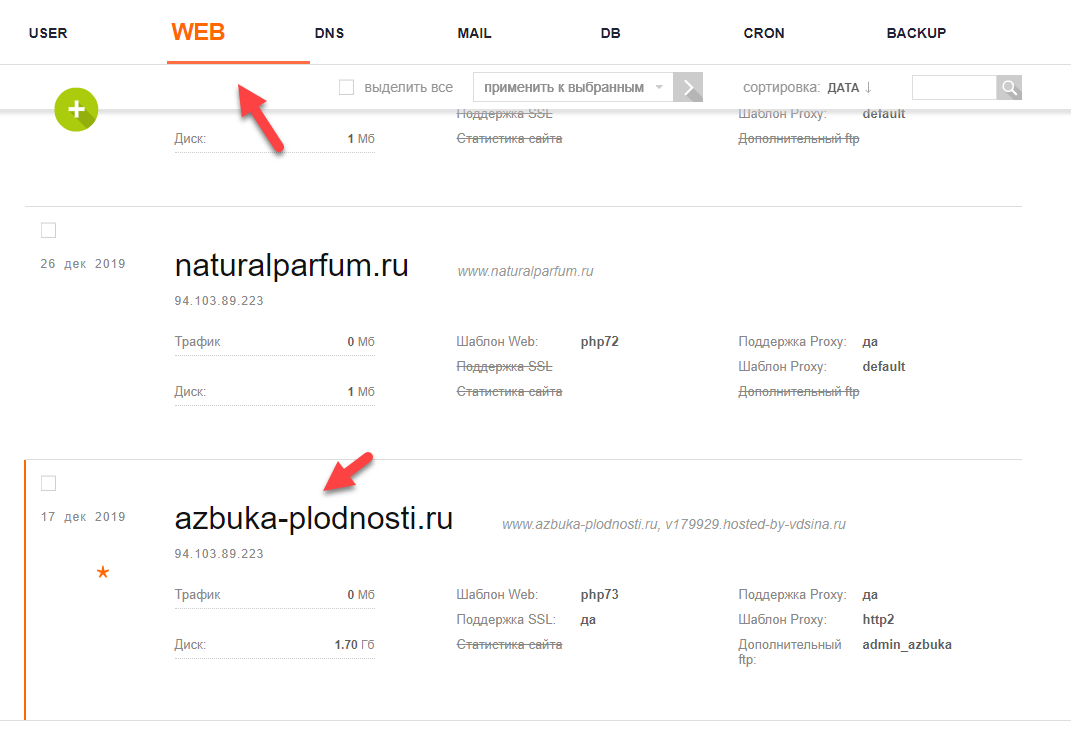Click 'default' proxy template of naturalparfum.ru
This screenshot has width=1071, height=753.
[x=884, y=366]
